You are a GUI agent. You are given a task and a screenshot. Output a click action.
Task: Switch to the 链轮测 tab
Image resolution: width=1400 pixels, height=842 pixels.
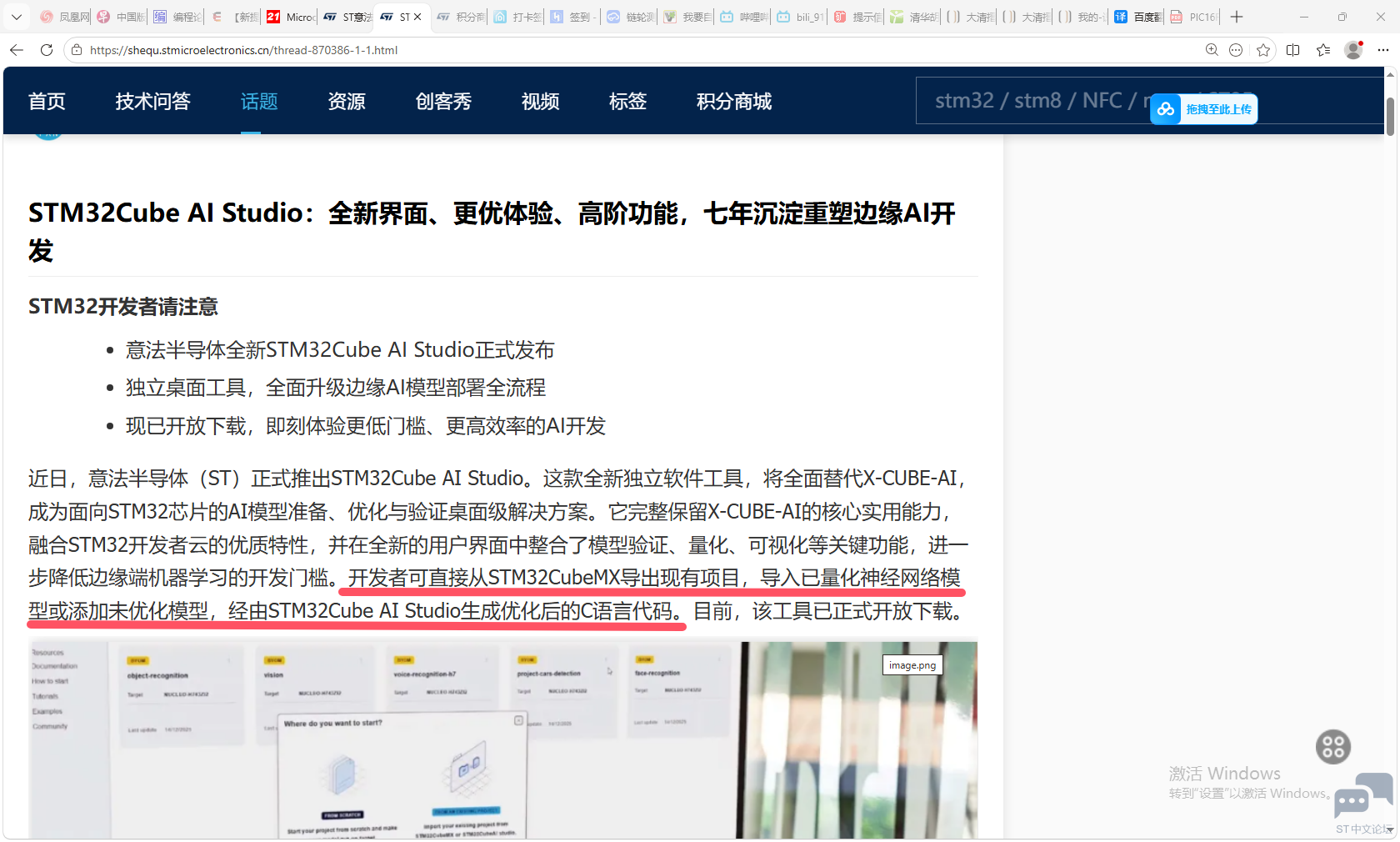(631, 17)
